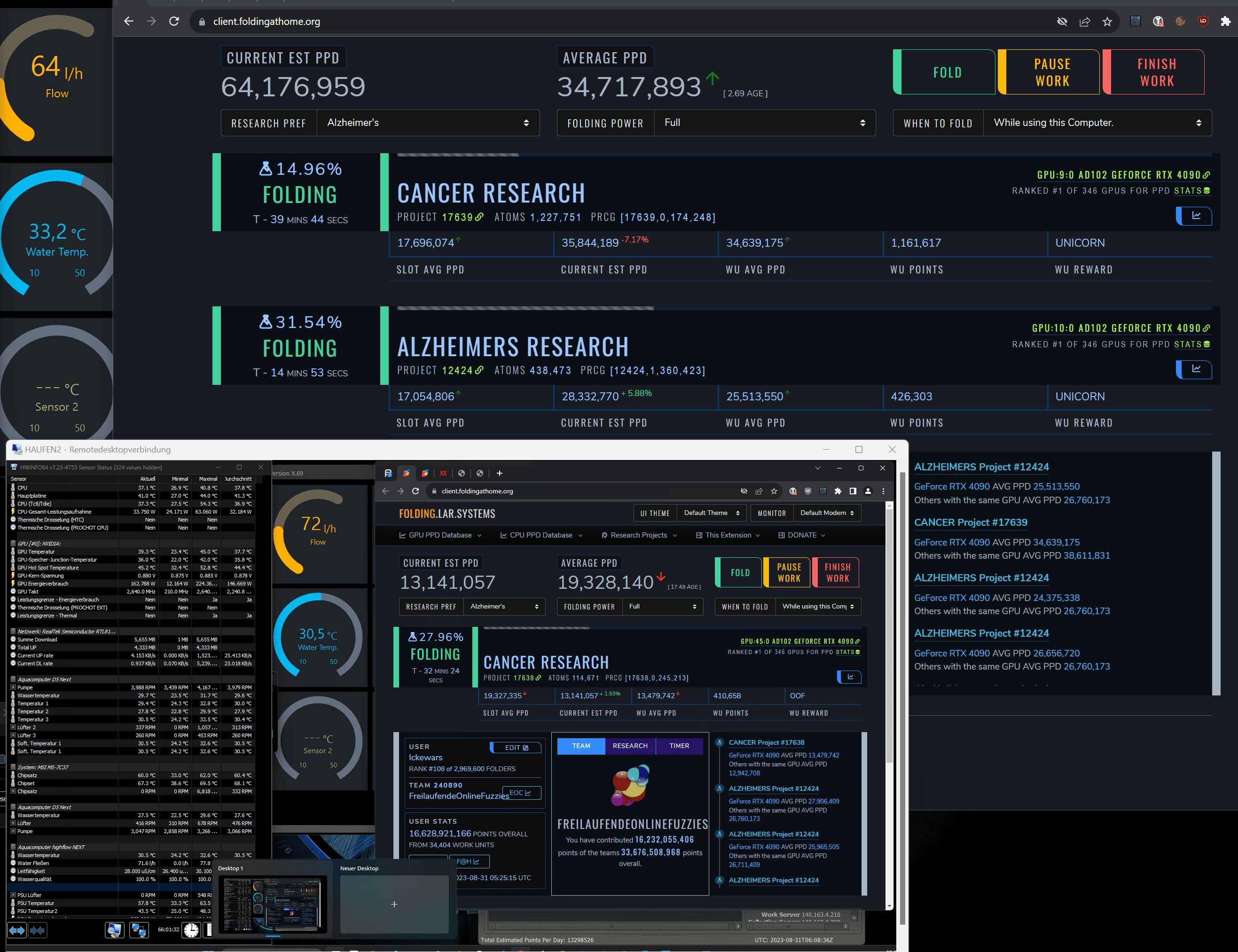
Task: Click the project 17639 link icon
Action: coord(479,217)
